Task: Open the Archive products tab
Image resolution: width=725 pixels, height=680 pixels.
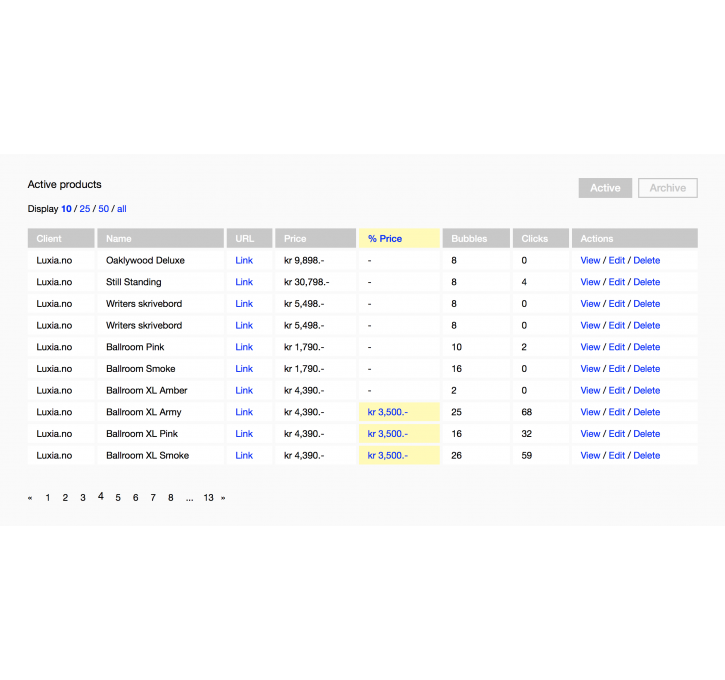Action: [667, 188]
